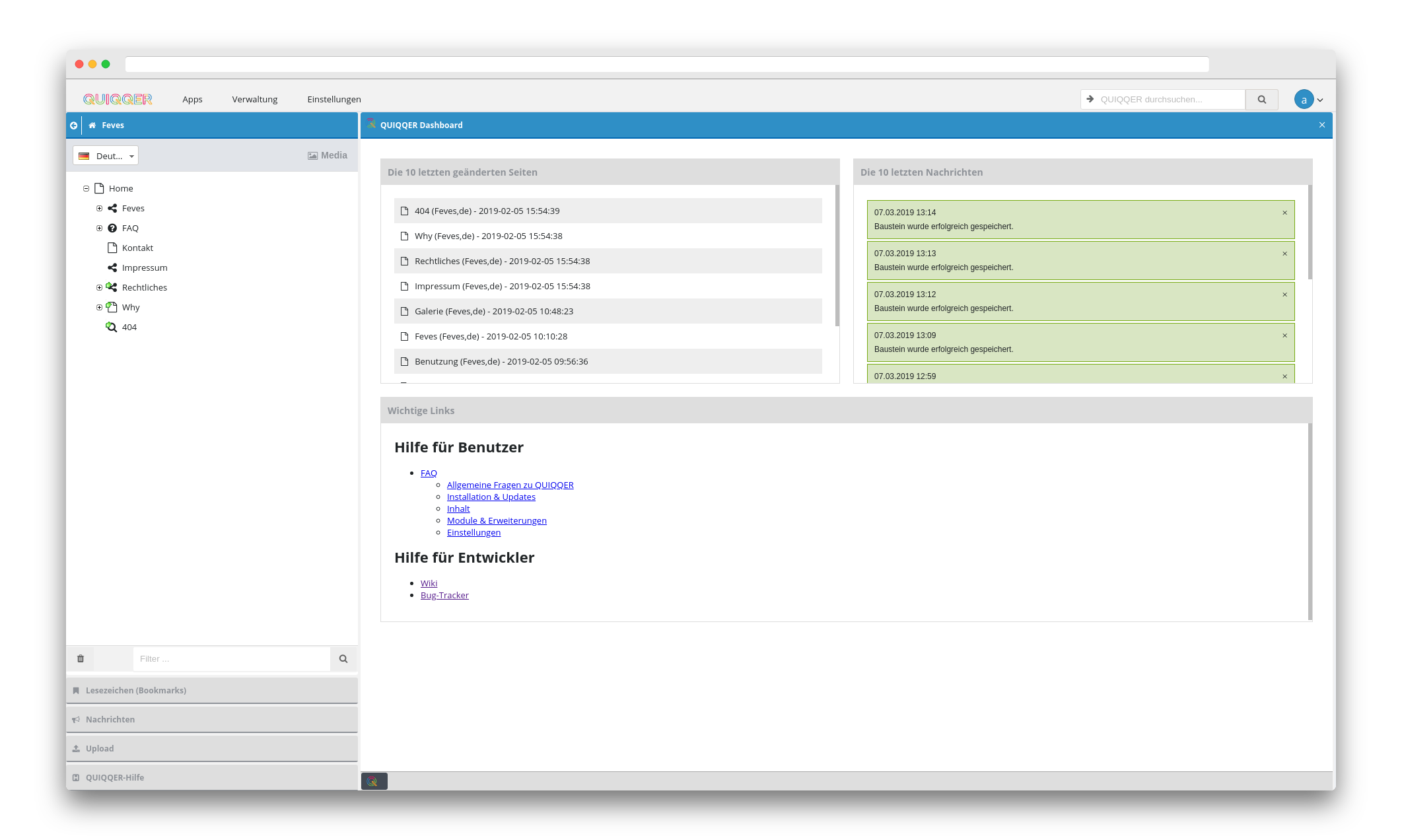
Task: Open 404 (Feves,de) recent page entry
Action: (608, 211)
